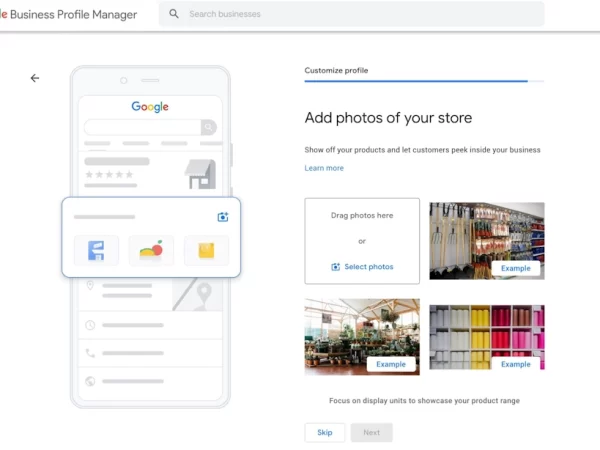This screenshot has width=600, height=450.
Task: Click the search magnifier icon in the header
Action: (174, 14)
